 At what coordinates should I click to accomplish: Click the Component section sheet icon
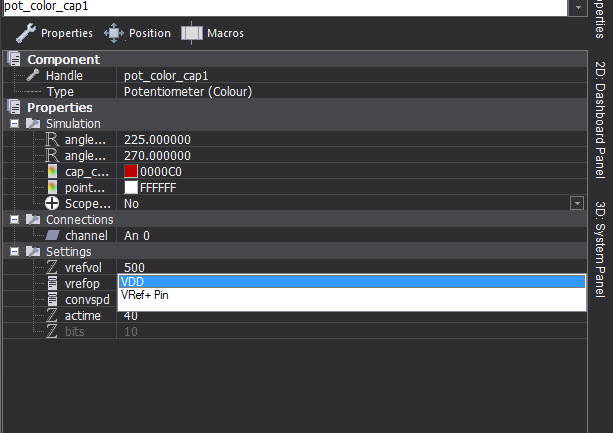(14, 59)
